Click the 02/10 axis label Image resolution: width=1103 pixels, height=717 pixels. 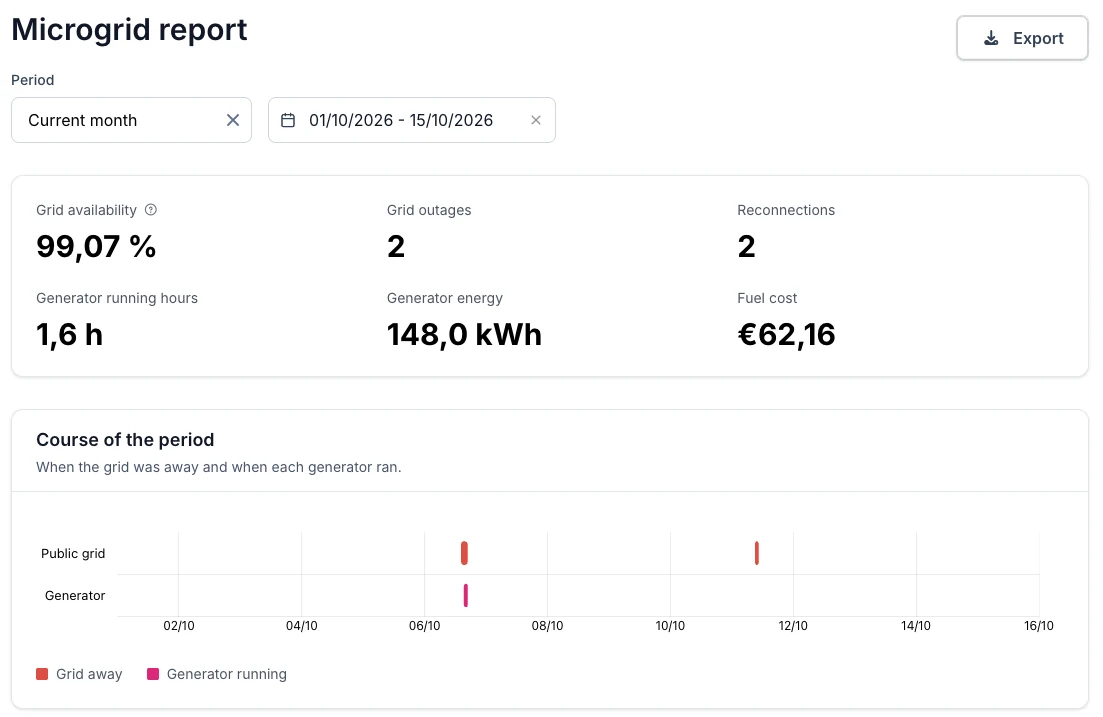tap(179, 626)
